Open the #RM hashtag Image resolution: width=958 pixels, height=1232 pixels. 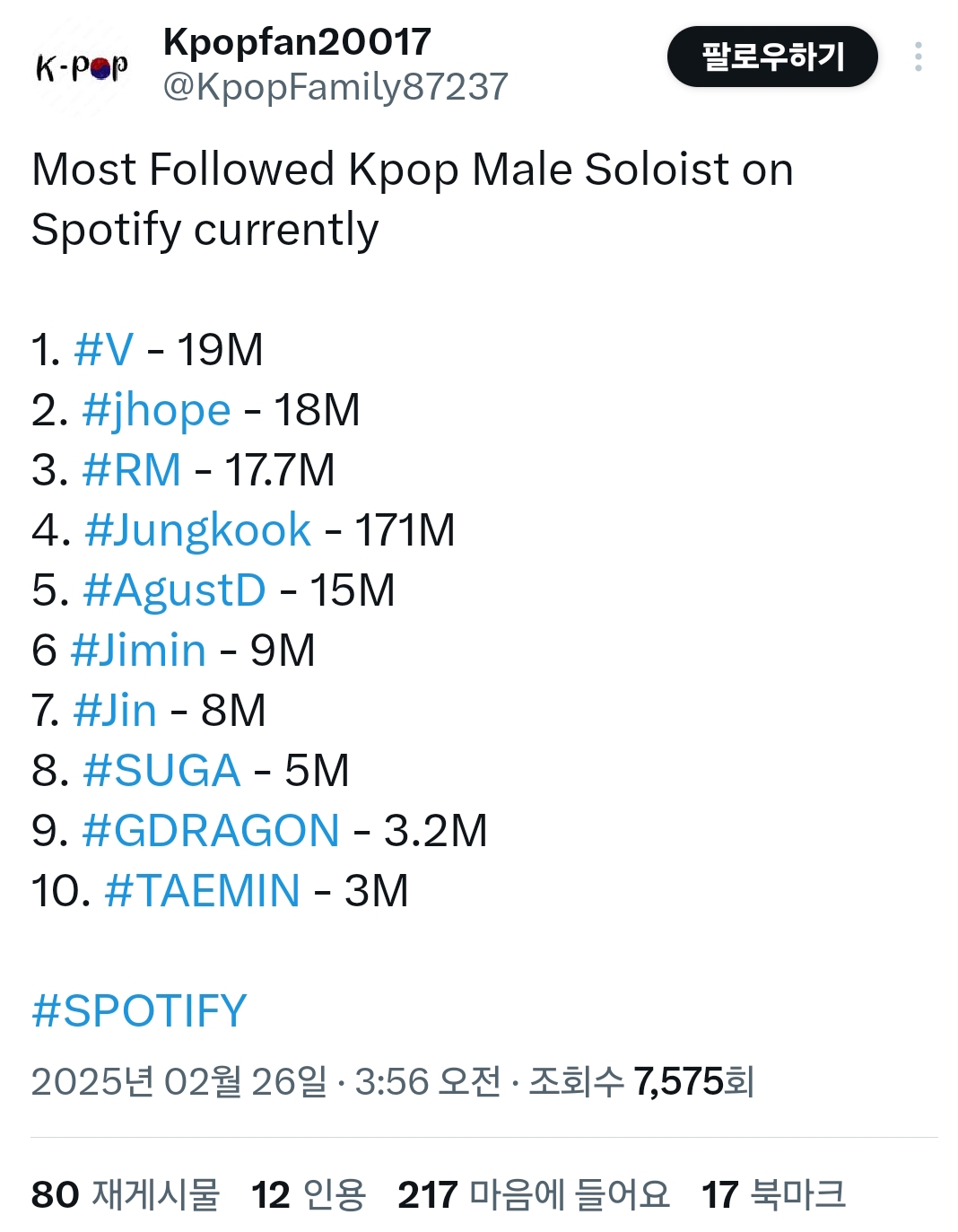pyautogui.click(x=131, y=470)
